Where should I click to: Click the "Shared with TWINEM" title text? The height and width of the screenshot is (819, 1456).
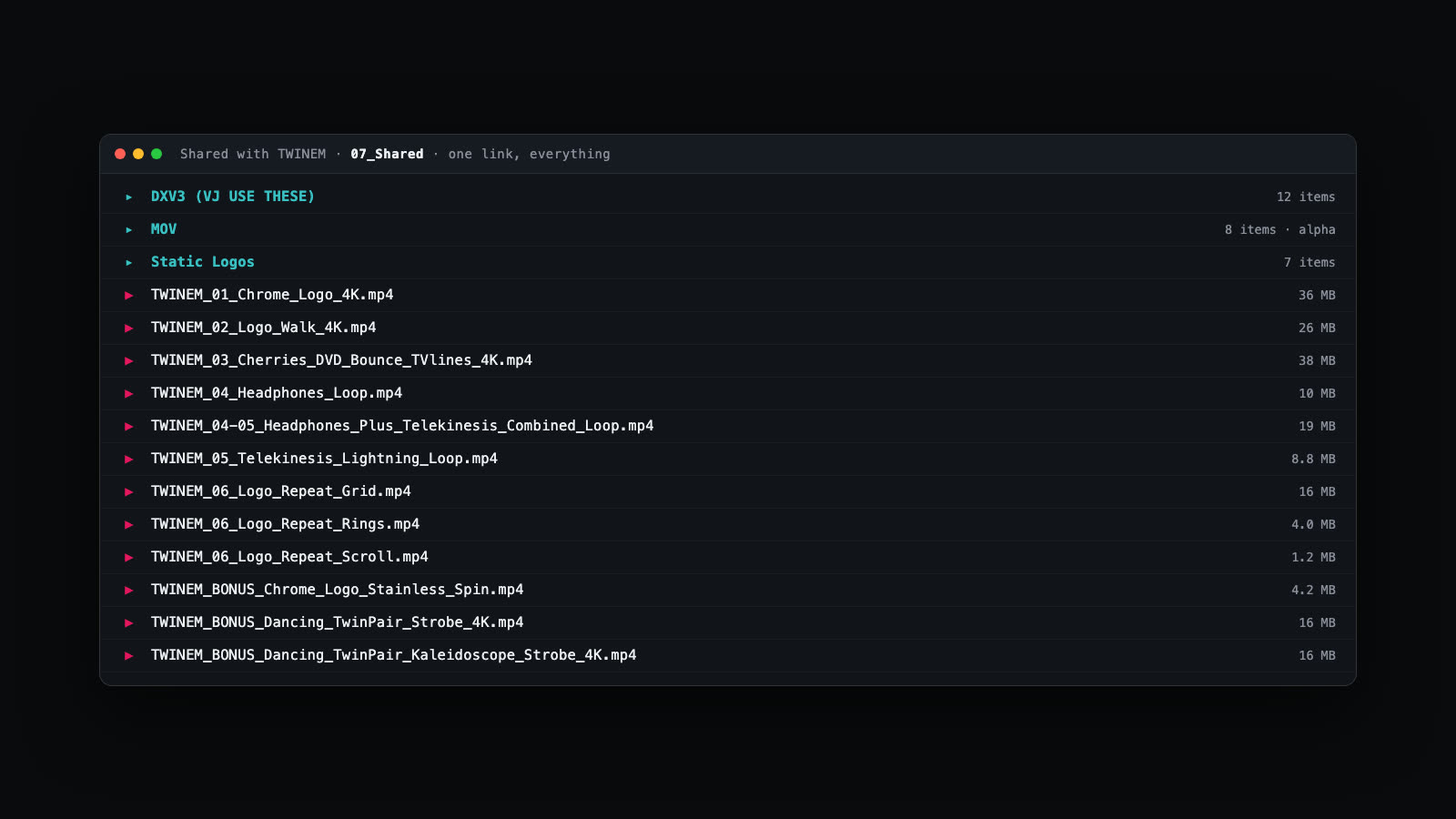253,154
